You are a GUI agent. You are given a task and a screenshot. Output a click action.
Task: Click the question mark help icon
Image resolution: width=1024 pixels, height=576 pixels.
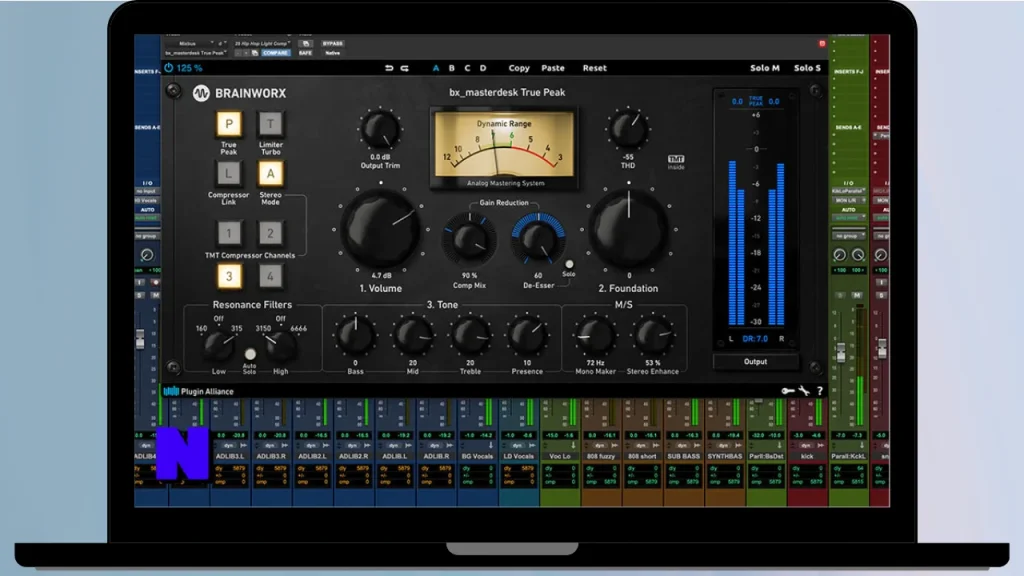820,391
